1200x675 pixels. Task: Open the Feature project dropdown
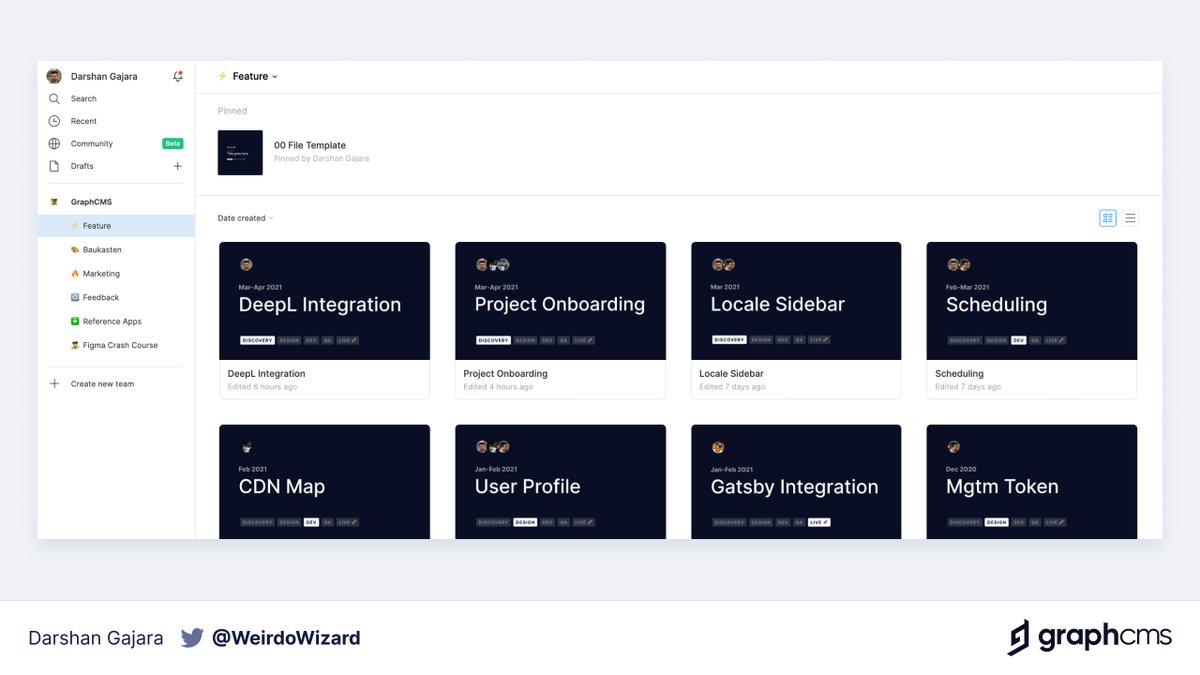[255, 76]
